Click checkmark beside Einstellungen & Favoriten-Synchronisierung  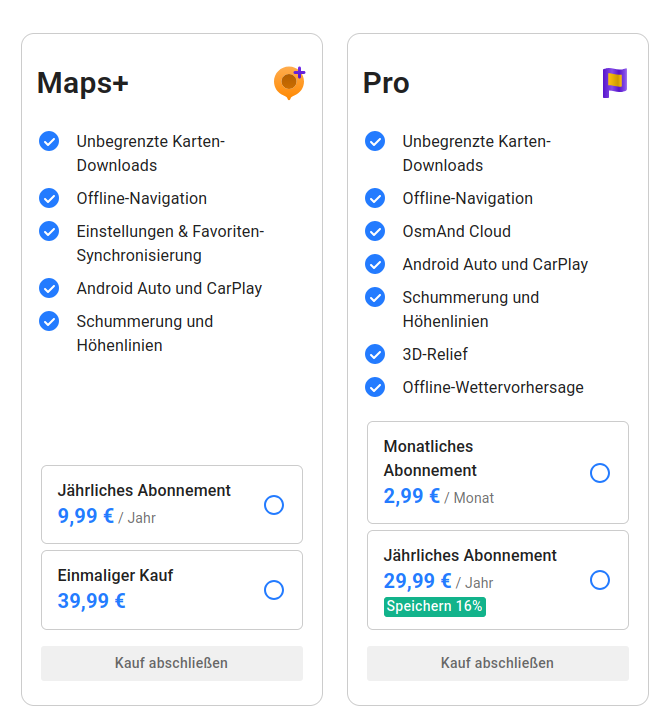(49, 231)
